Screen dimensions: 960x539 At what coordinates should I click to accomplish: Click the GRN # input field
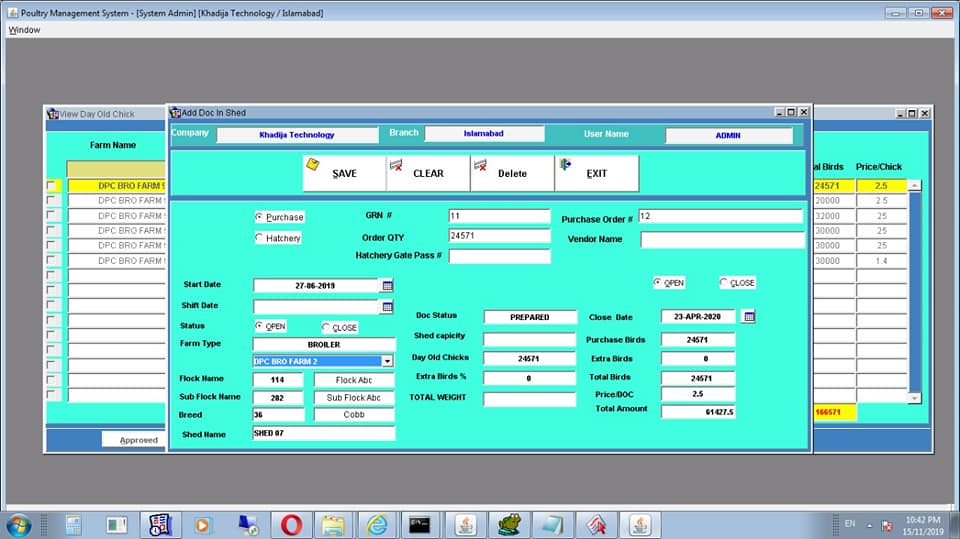click(x=499, y=216)
